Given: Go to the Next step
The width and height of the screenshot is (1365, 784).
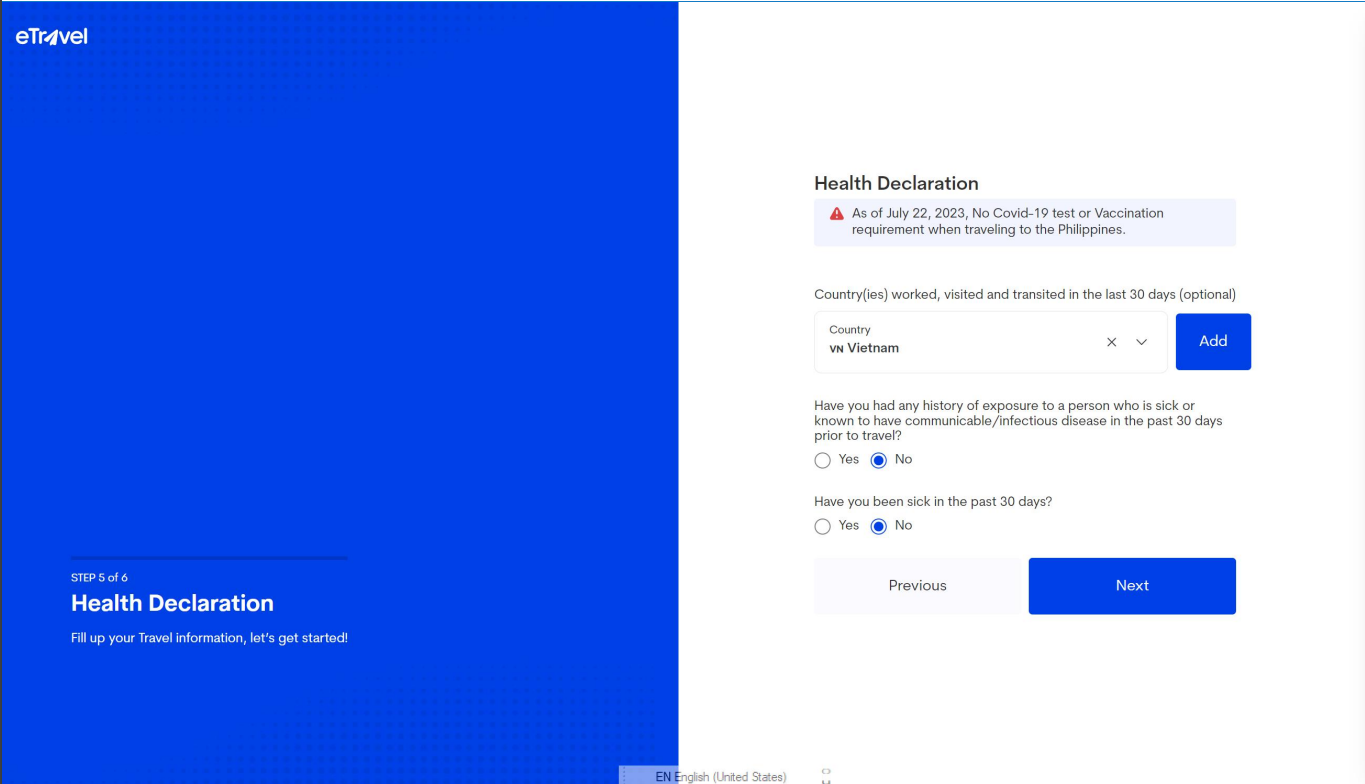Looking at the screenshot, I should tap(1131, 586).
